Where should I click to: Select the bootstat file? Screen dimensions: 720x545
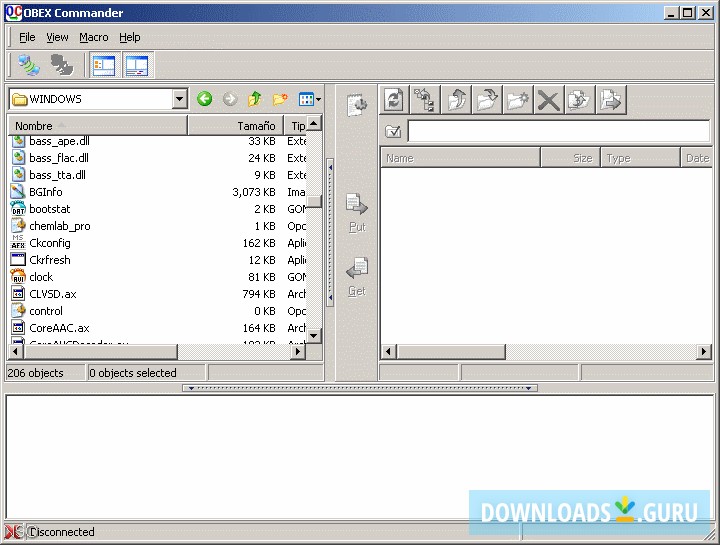(50, 209)
